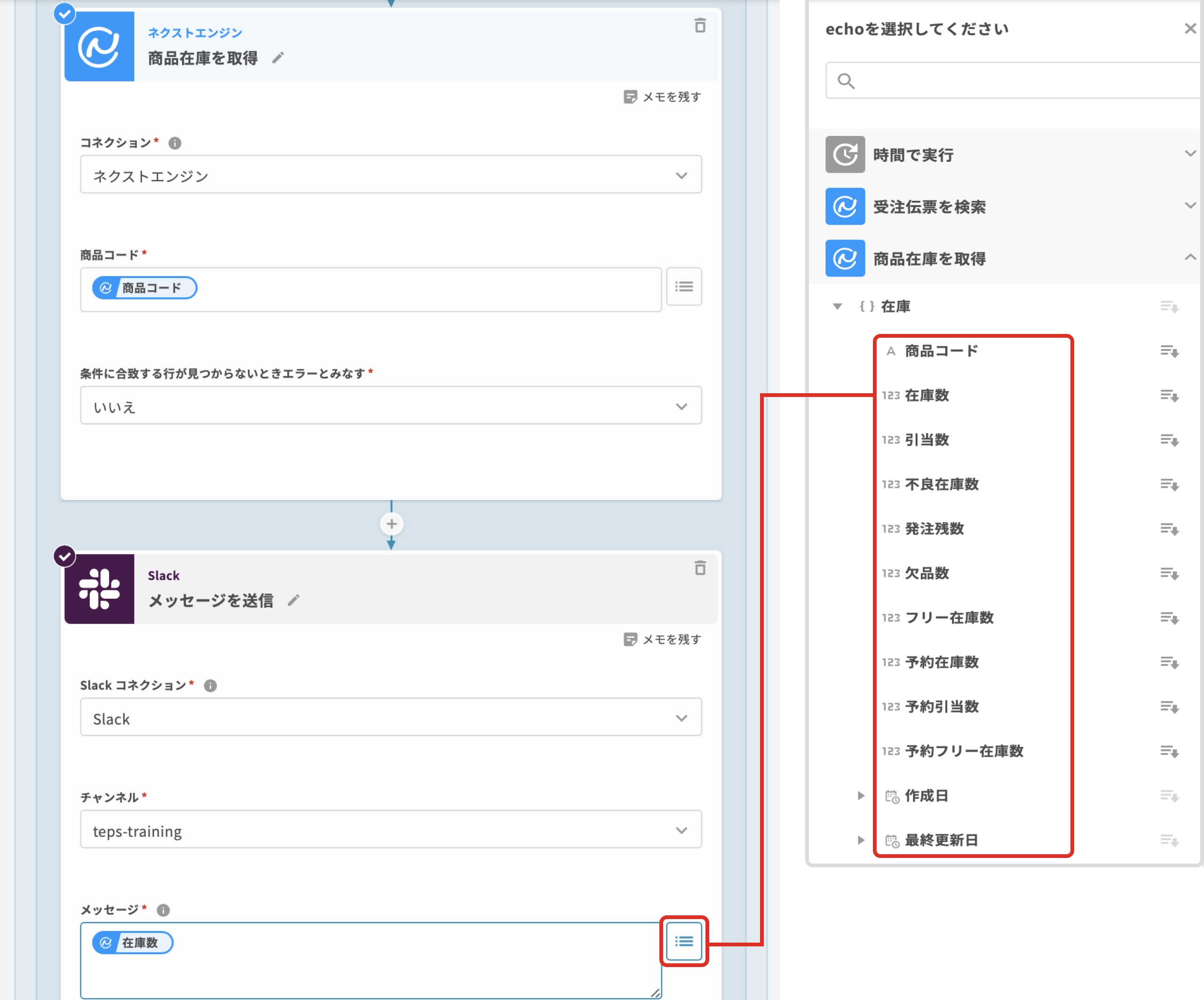1204x1000 pixels.
Task: Open ネクストエンジン connection dropdown
Action: [390, 175]
